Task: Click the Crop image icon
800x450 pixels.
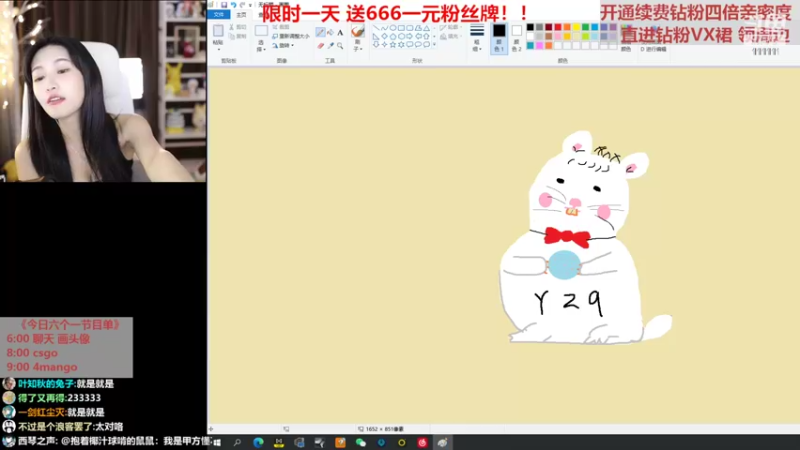Action: pyautogui.click(x=276, y=27)
